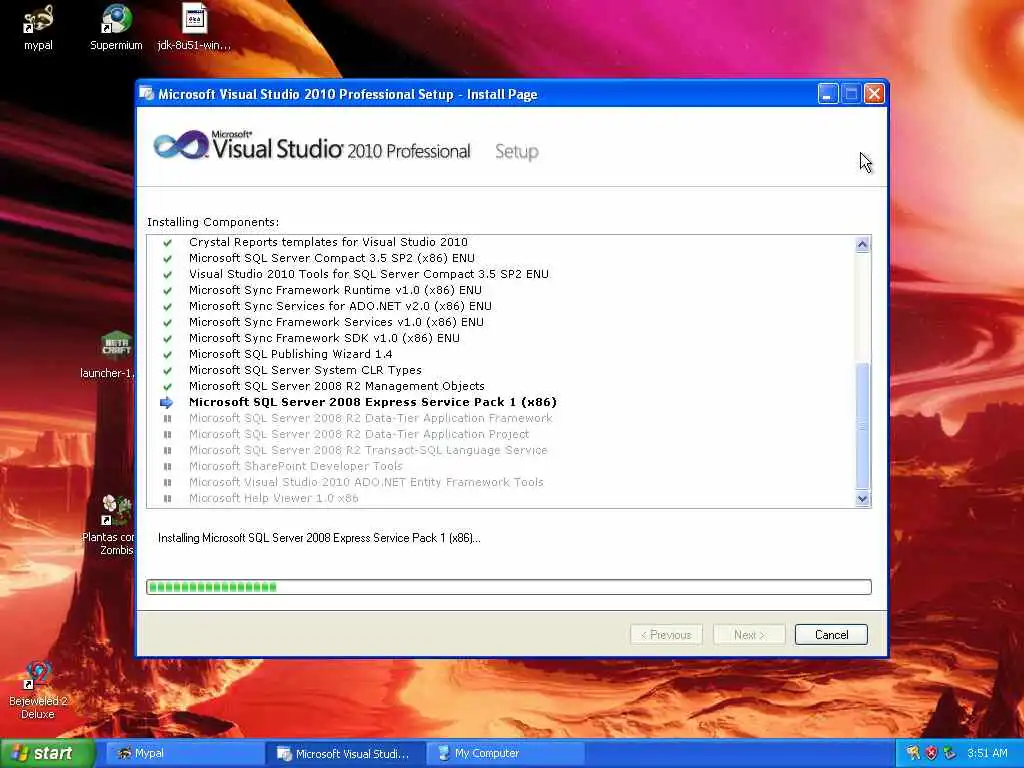The height and width of the screenshot is (768, 1024).
Task: Click the disabled Next button
Action: (x=749, y=635)
